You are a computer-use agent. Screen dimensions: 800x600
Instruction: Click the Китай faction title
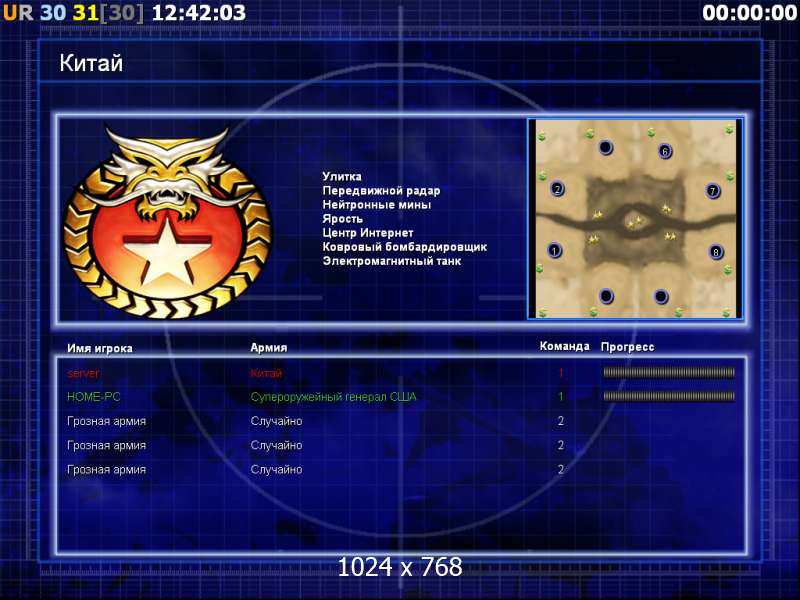click(x=91, y=63)
